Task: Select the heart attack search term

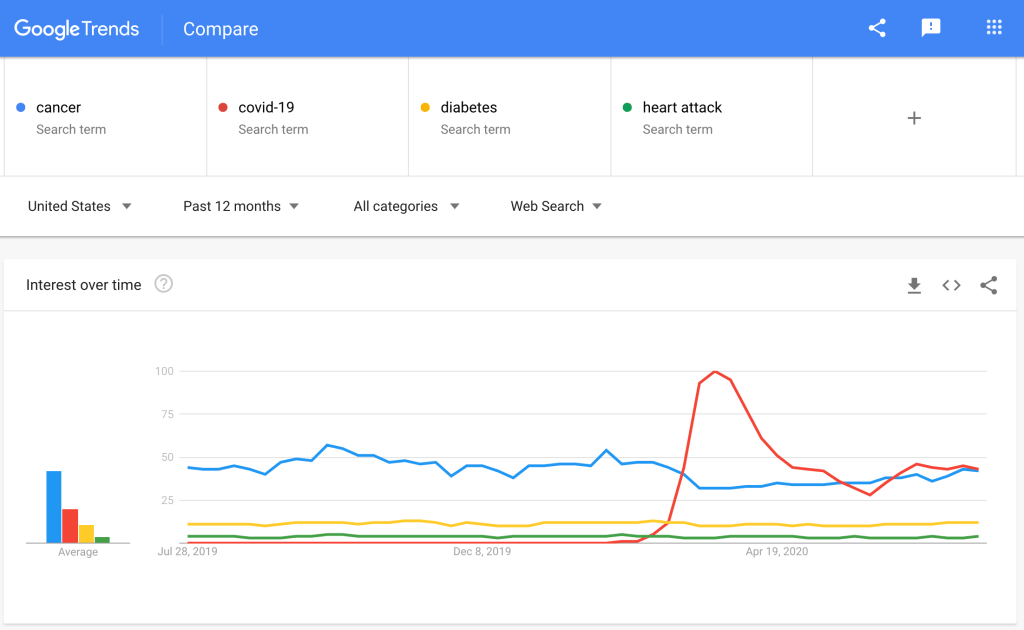Action: (711, 117)
